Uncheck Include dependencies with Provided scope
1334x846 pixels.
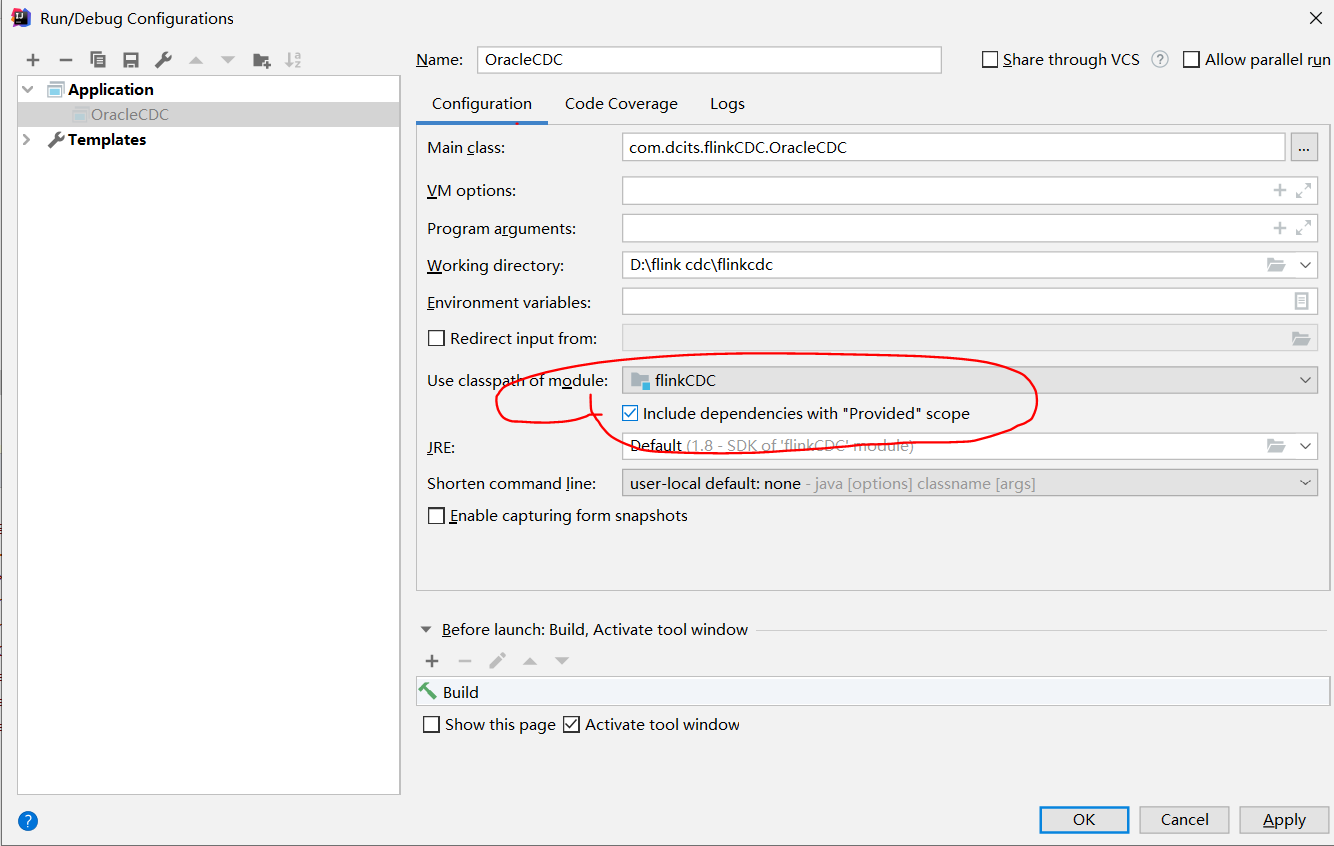[630, 413]
